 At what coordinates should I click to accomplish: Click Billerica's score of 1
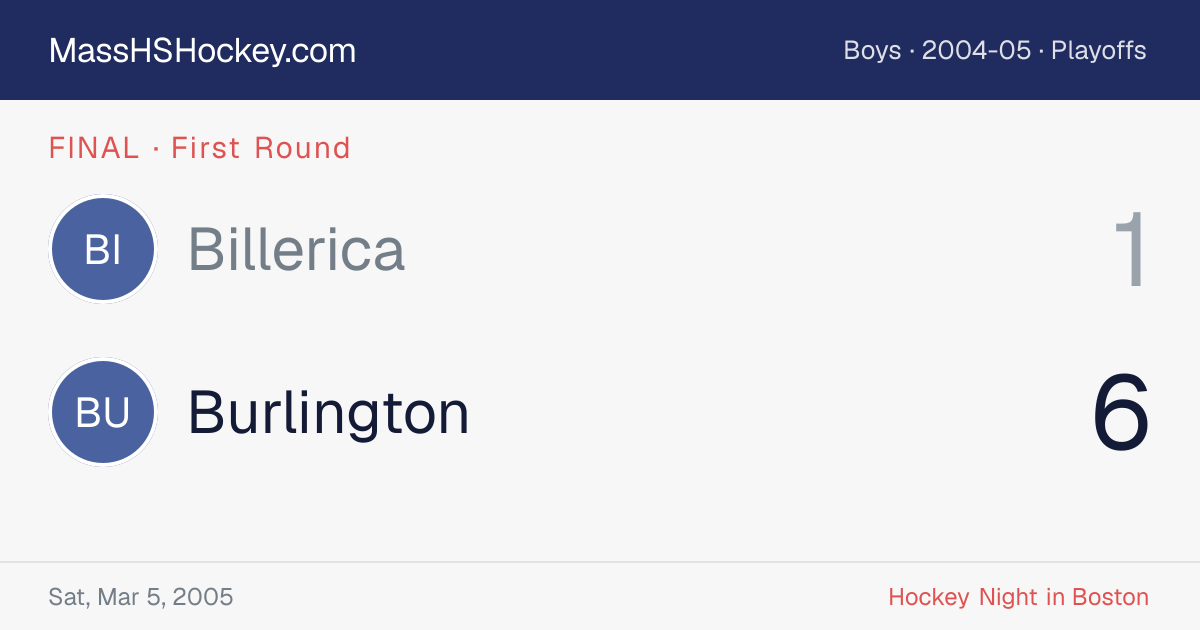click(x=1133, y=249)
